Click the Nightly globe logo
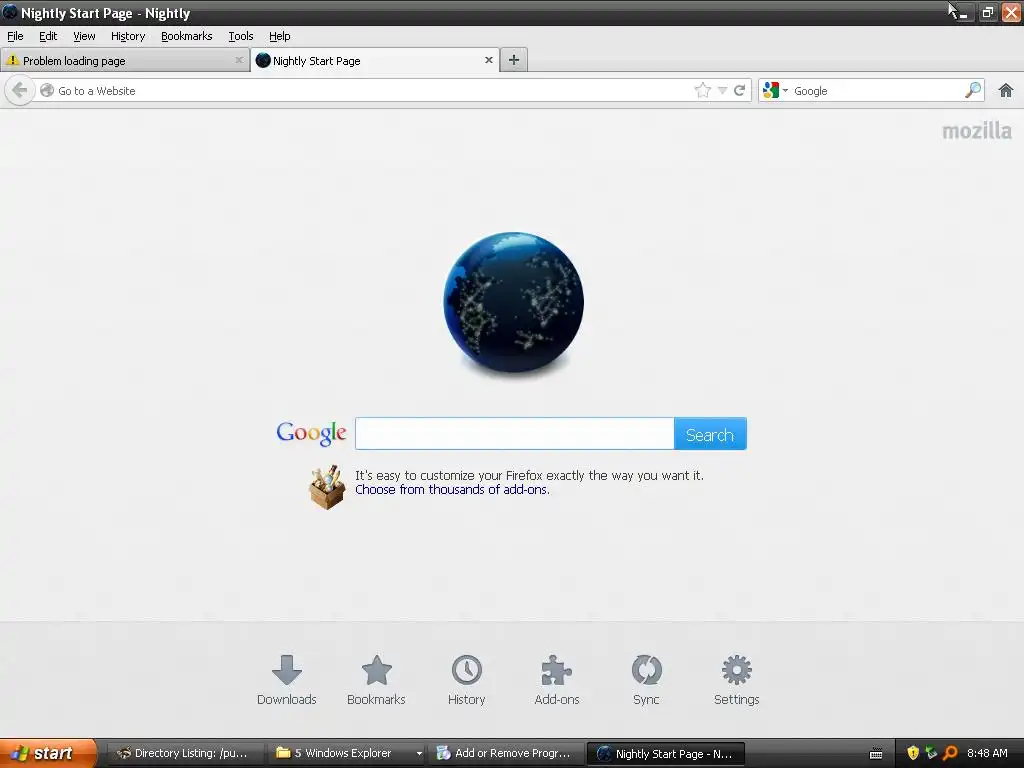 (513, 302)
